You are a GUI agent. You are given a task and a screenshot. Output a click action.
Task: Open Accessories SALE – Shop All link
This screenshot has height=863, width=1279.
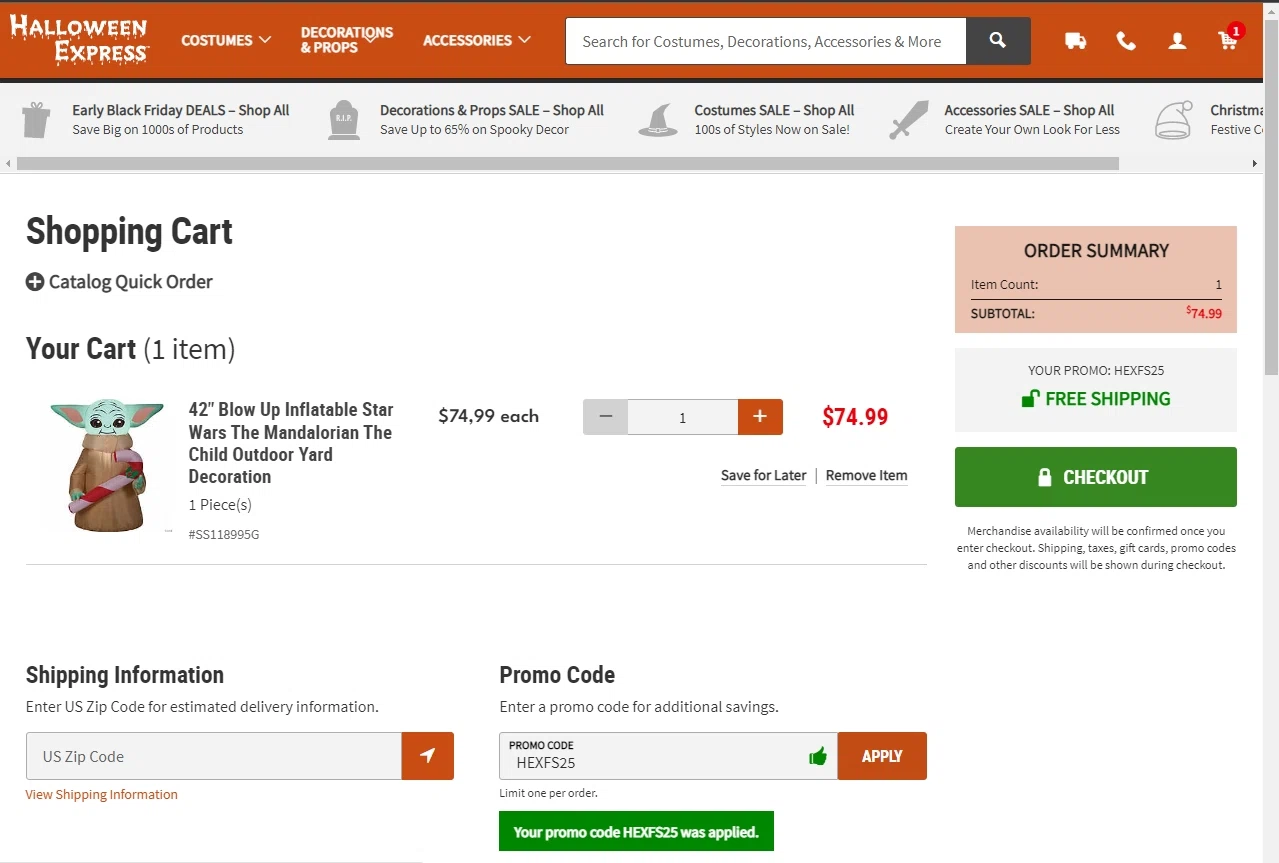coord(1030,110)
